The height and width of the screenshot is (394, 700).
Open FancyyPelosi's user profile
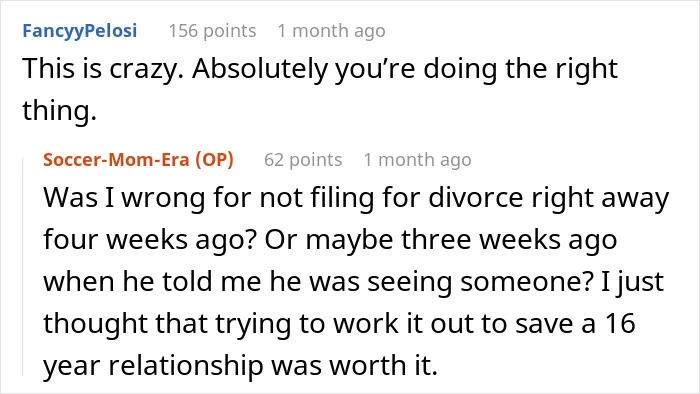point(79,31)
